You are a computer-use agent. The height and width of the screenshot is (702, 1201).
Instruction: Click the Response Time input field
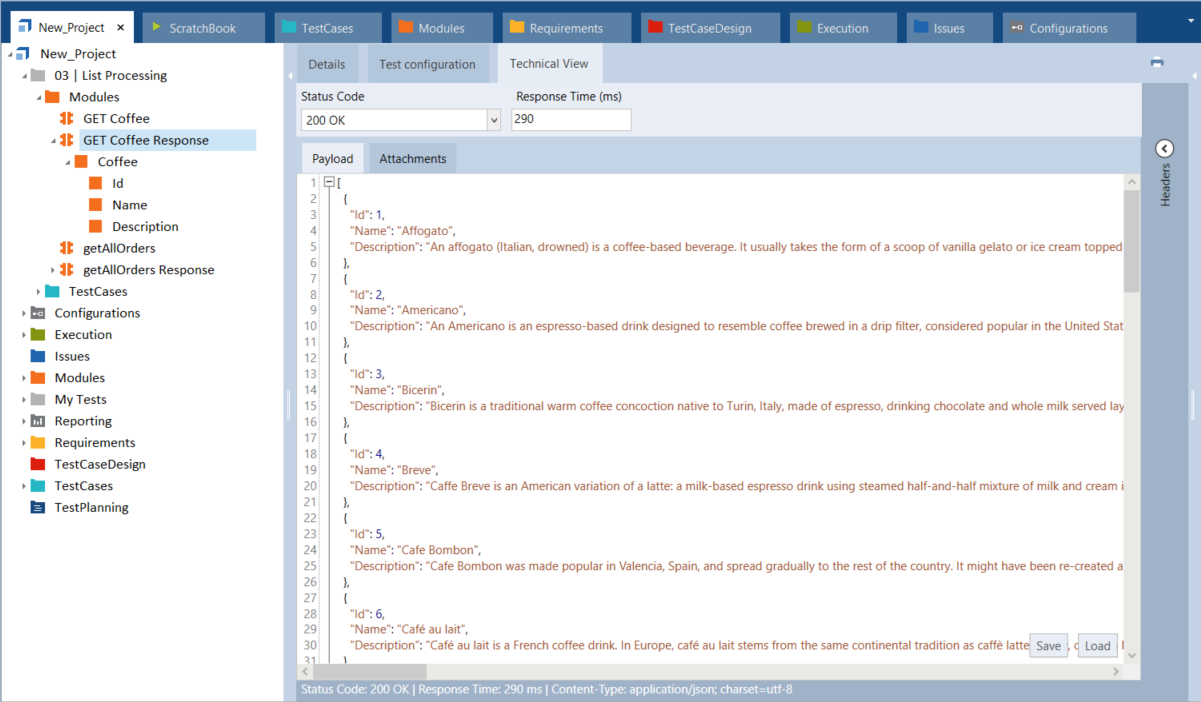[571, 120]
